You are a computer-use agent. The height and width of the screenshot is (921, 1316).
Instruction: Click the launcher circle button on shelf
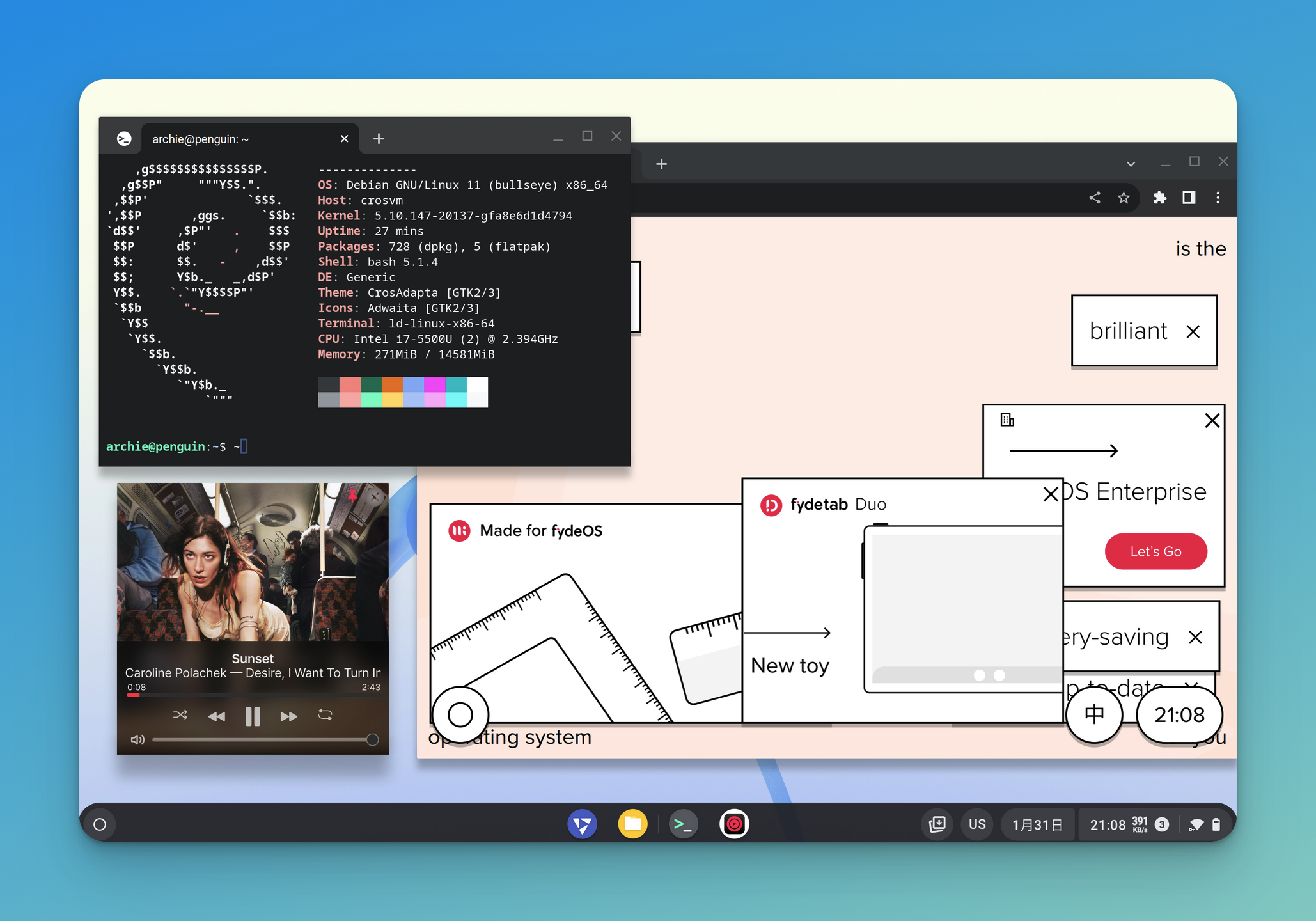point(100,824)
